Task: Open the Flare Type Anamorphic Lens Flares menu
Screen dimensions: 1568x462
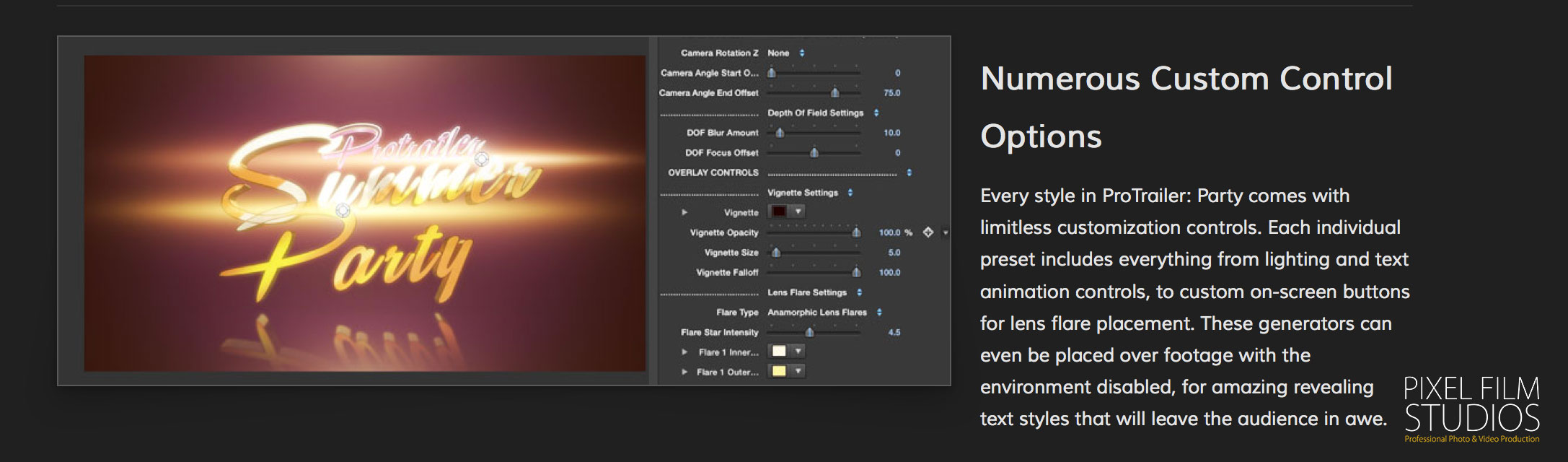Action: tap(824, 313)
